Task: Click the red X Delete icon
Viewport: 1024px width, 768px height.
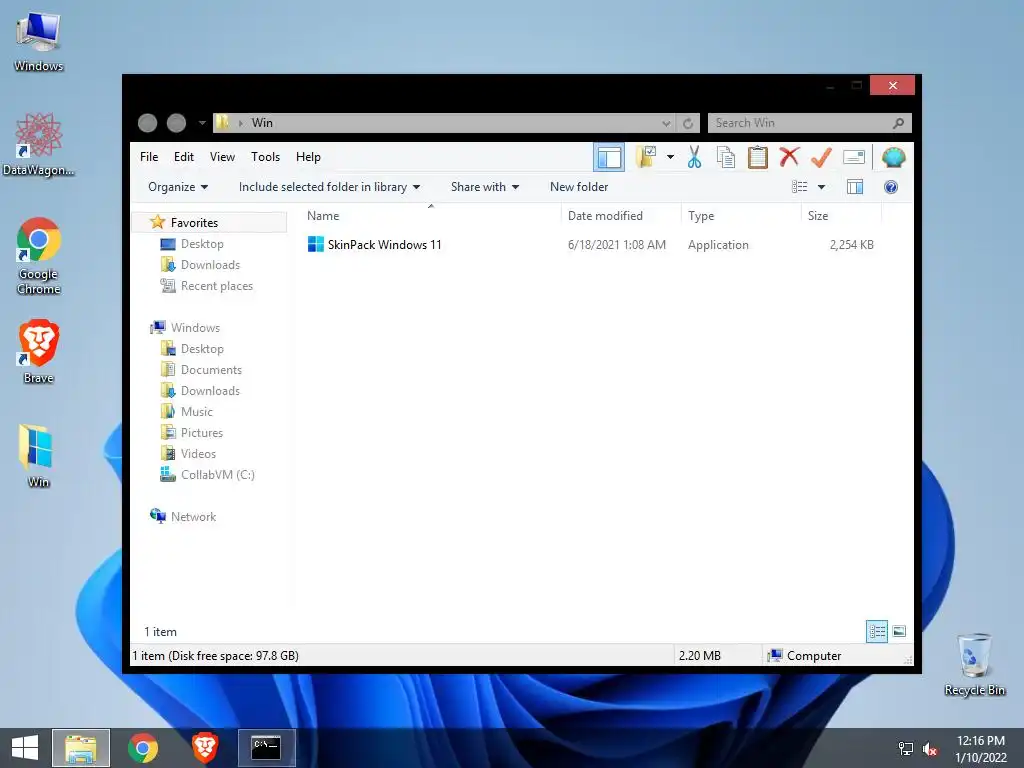Action: tap(789, 157)
